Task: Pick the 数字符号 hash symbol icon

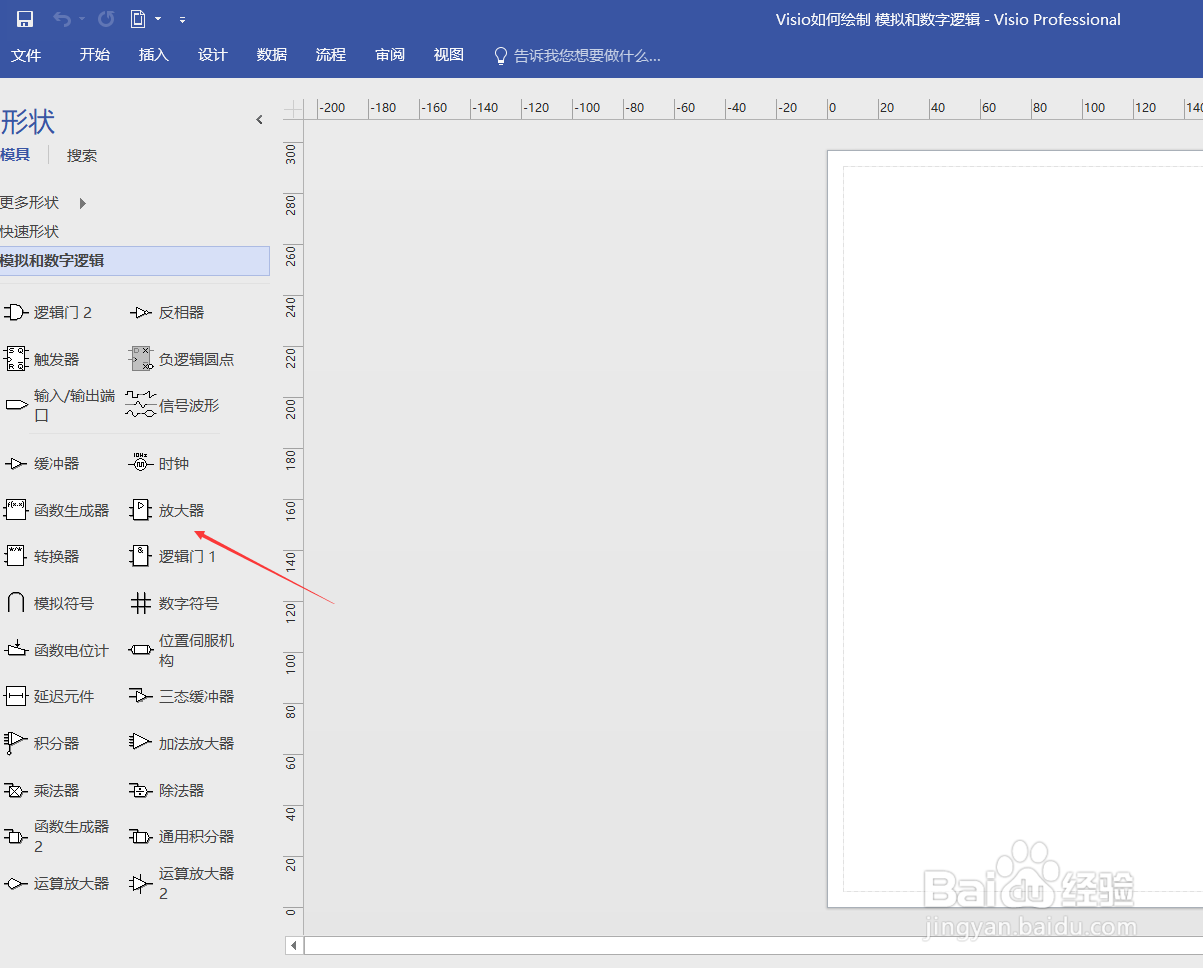Action: pos(141,603)
